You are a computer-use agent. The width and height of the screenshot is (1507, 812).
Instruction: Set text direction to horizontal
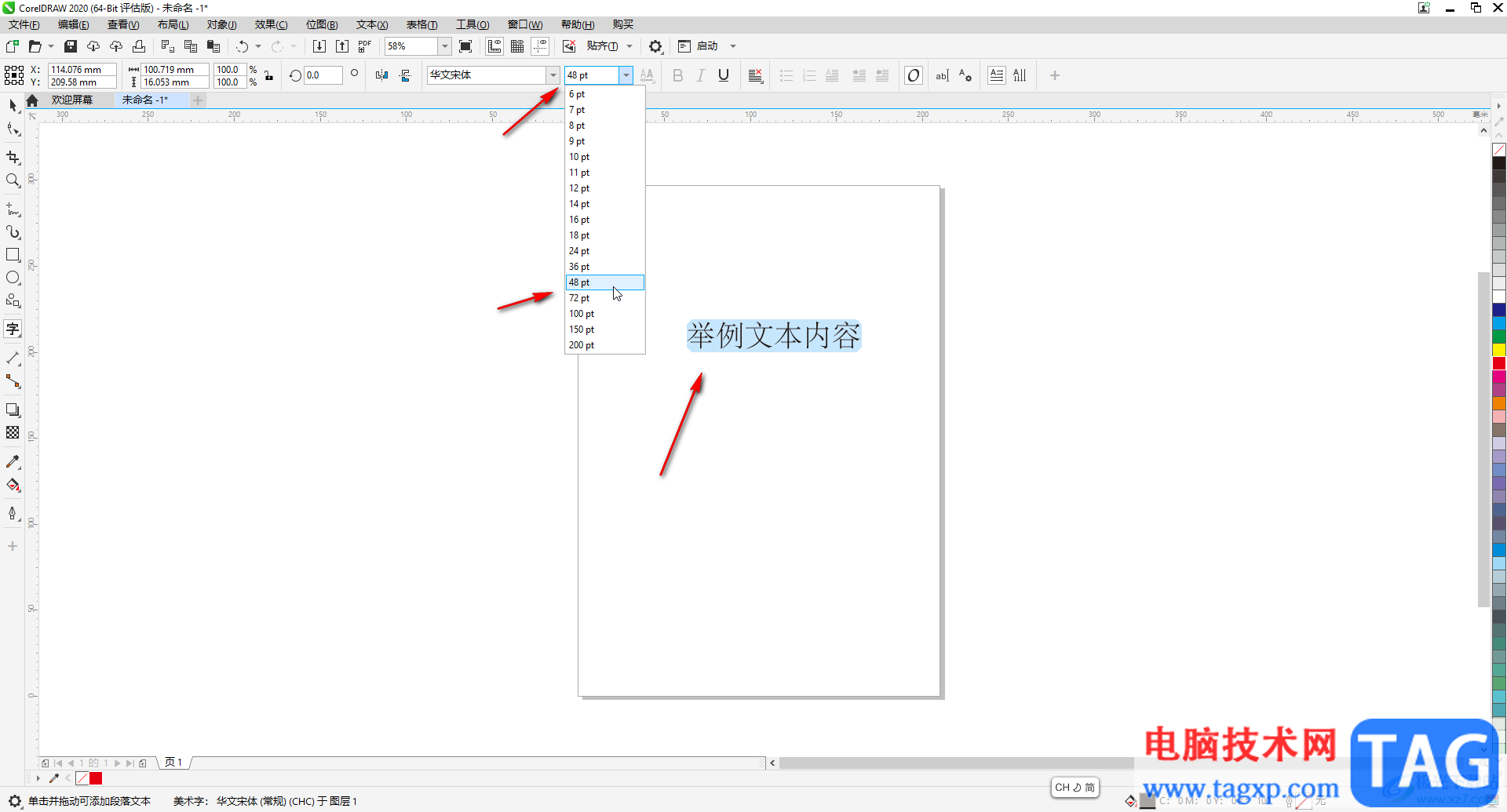tap(997, 75)
